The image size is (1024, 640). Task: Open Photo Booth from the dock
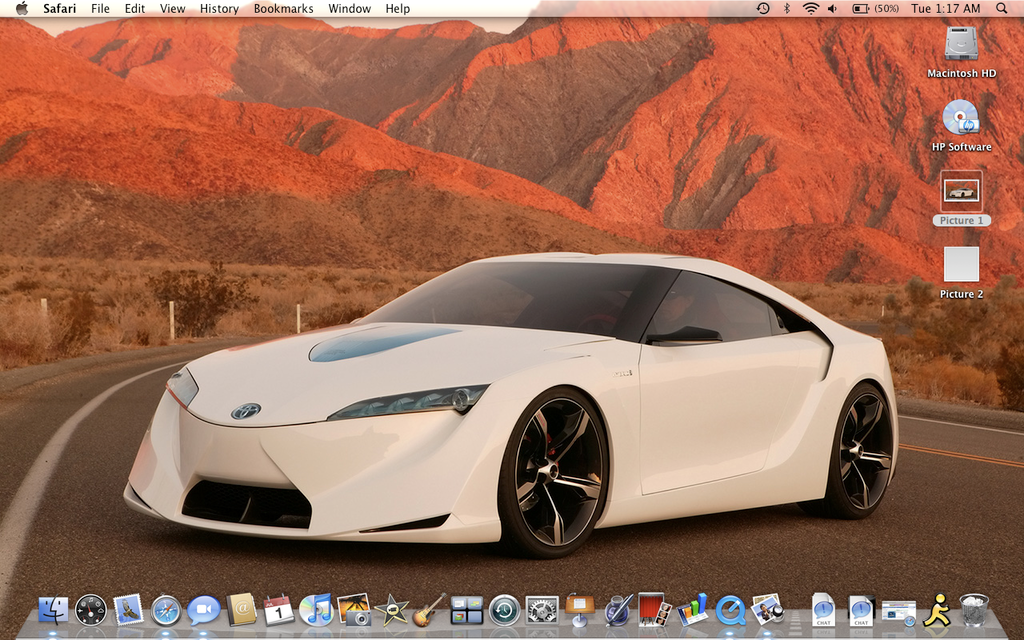652,609
